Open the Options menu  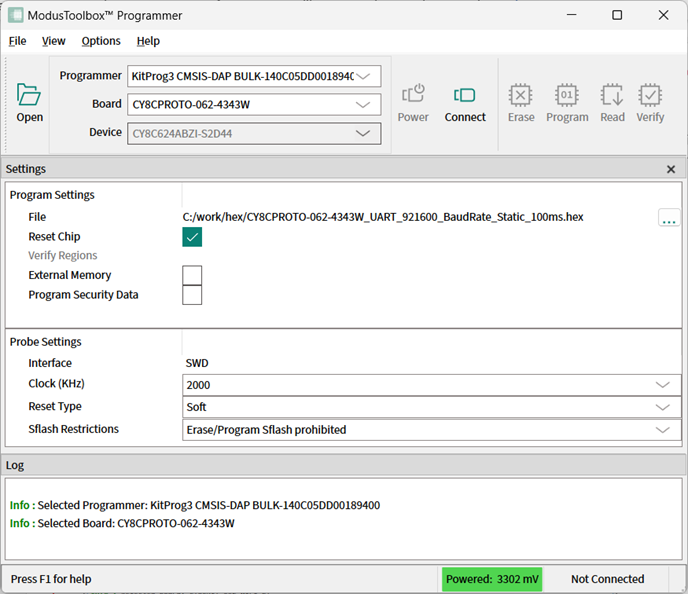point(101,41)
